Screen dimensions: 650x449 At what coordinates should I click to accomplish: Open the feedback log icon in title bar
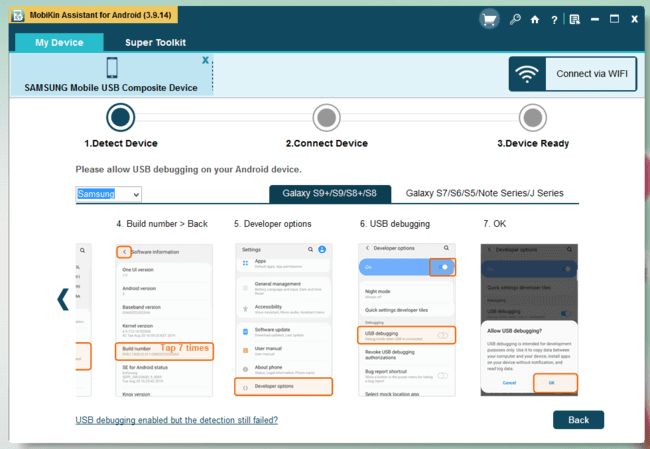(575, 19)
